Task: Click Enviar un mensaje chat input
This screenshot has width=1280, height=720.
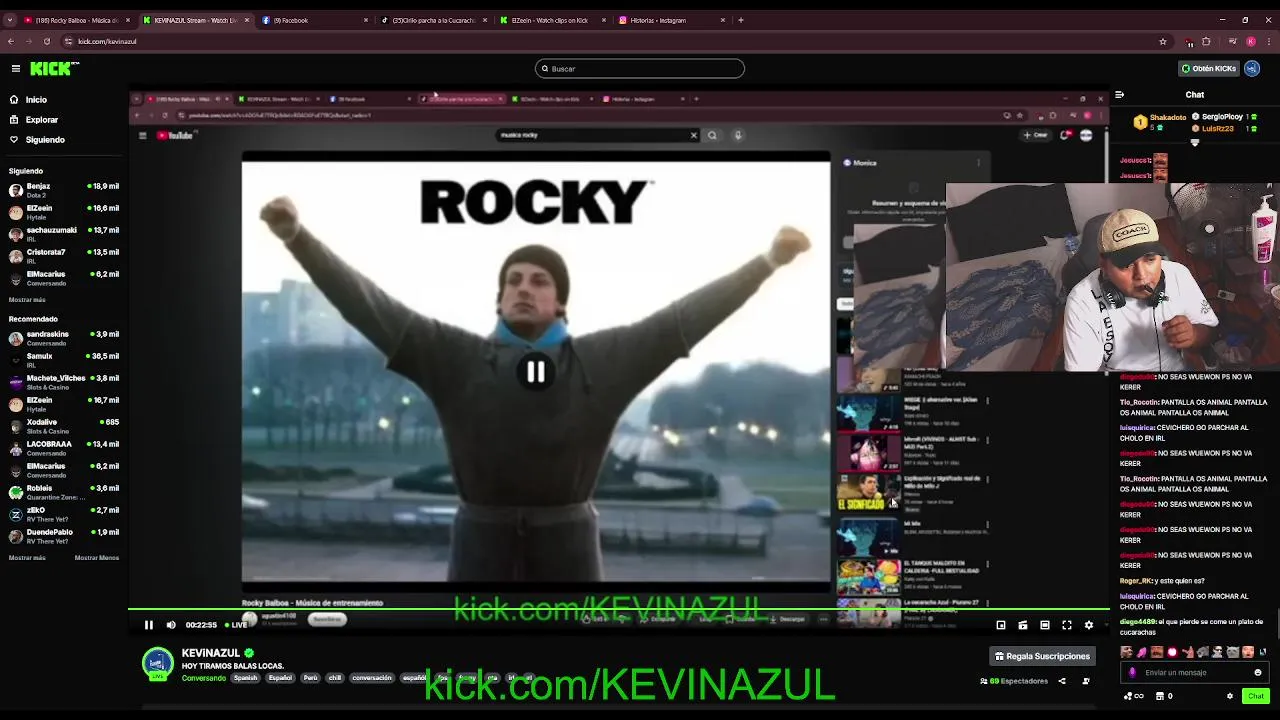Action: click(x=1196, y=672)
